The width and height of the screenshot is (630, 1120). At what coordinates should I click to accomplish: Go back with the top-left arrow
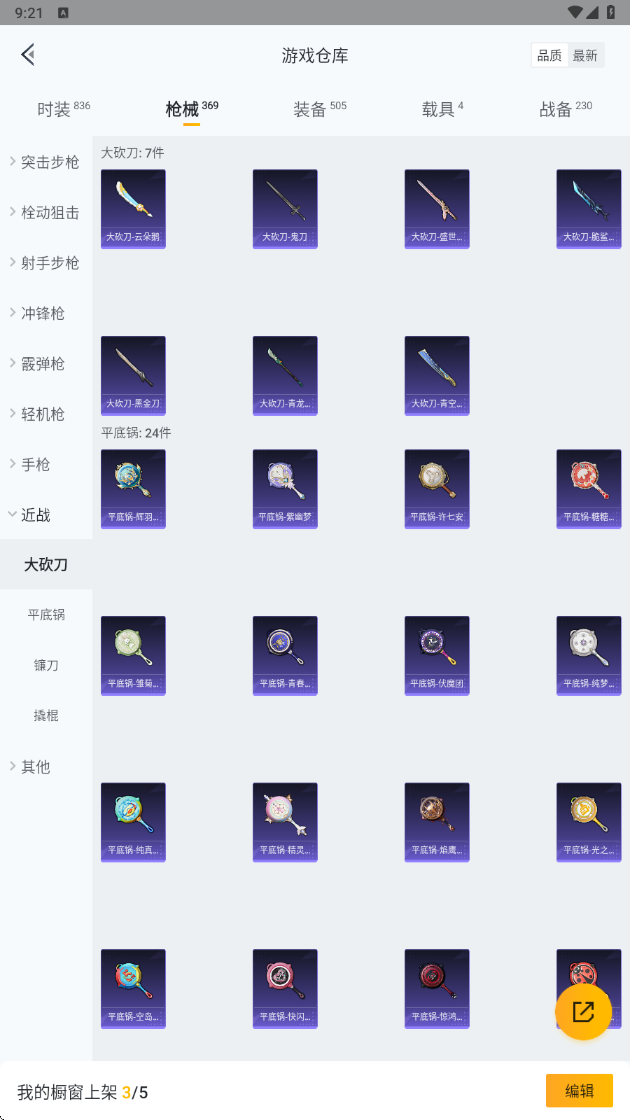coord(29,54)
